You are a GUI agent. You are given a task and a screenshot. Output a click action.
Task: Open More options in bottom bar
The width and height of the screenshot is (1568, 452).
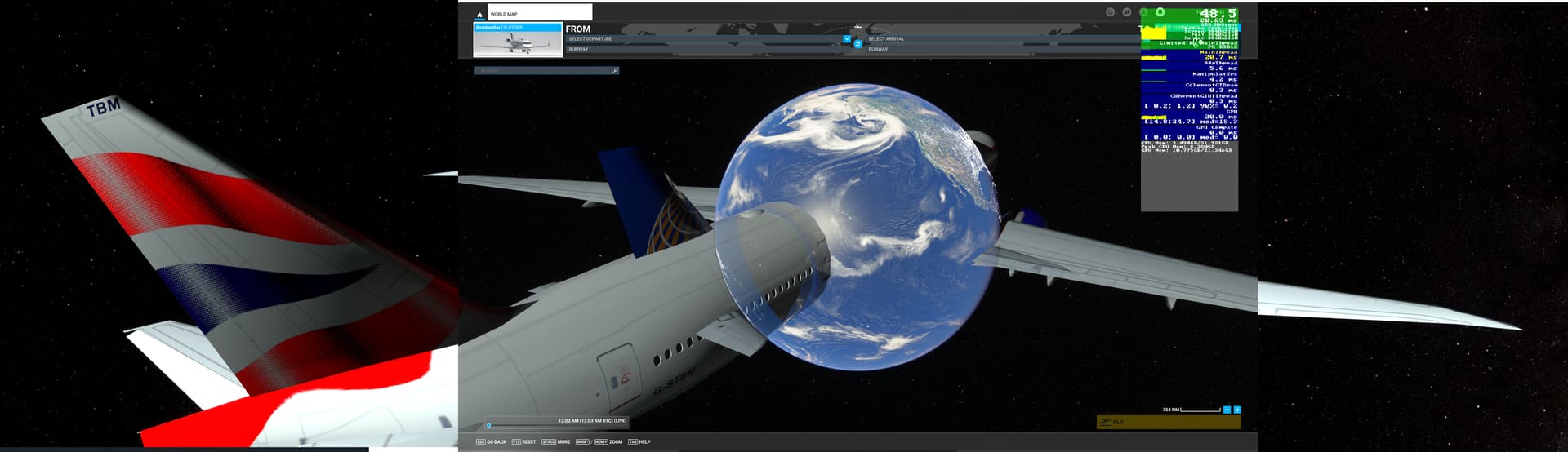556,442
